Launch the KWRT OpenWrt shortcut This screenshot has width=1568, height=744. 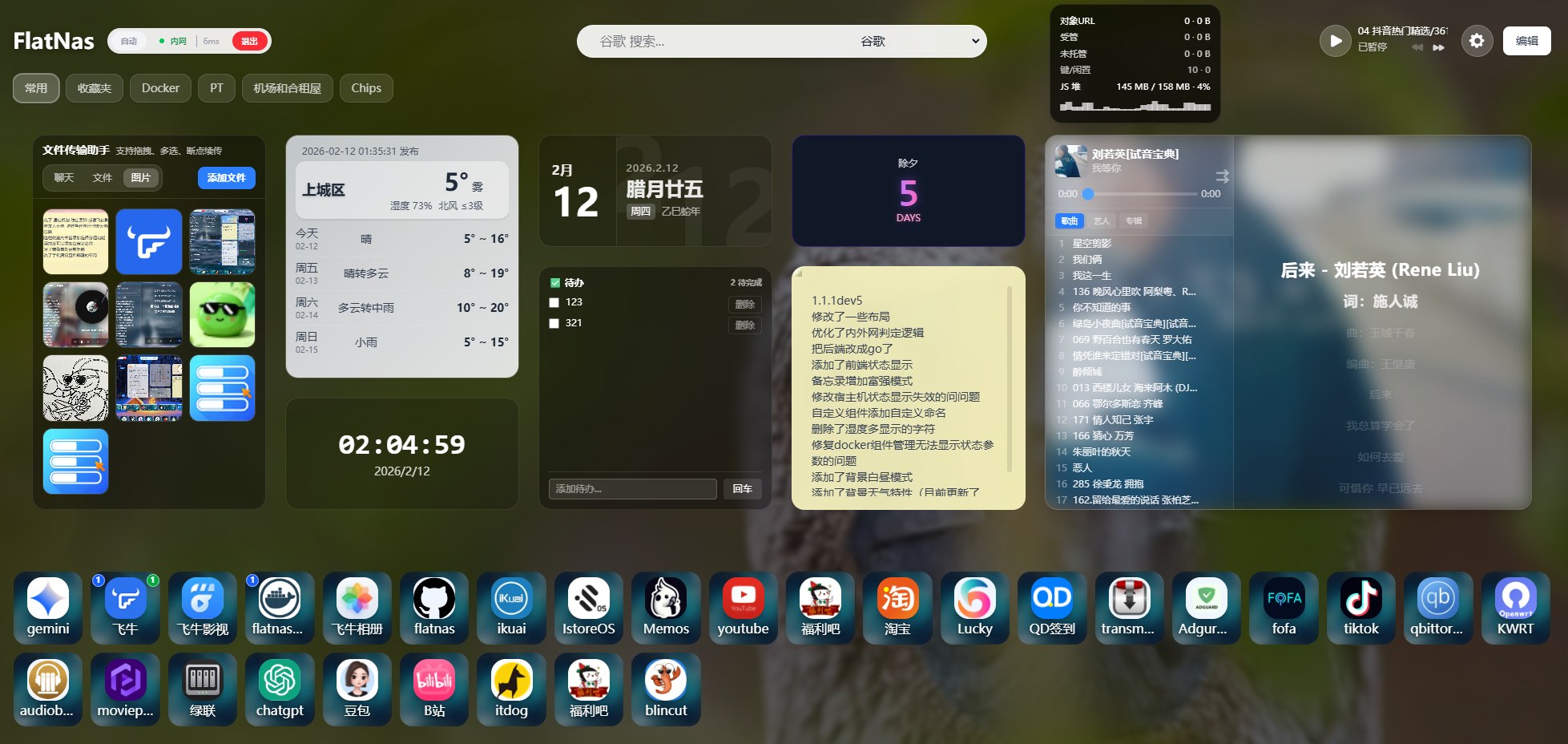(1515, 608)
